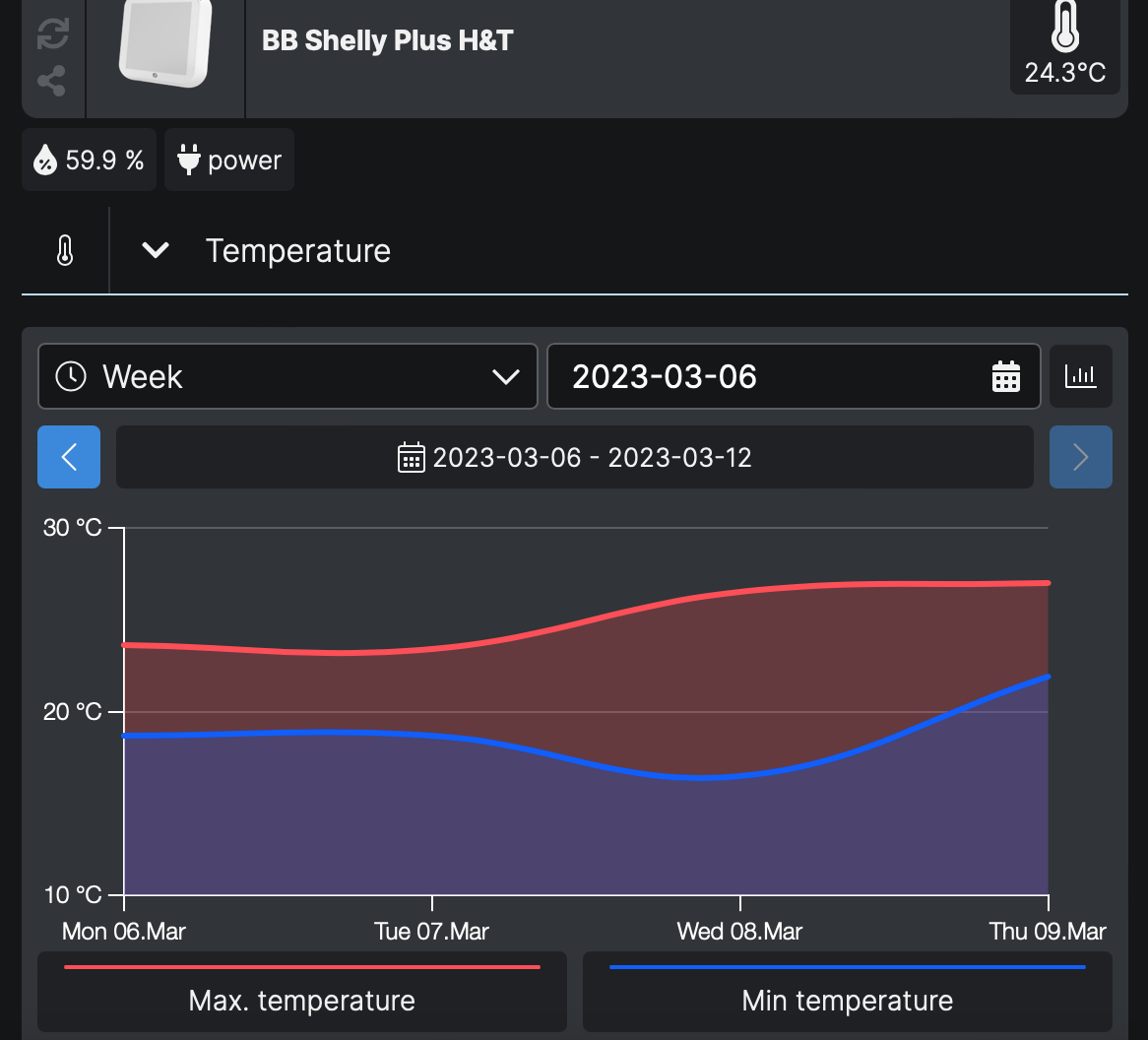This screenshot has height=1040, width=1148.
Task: Click the share icon
Action: click(52, 81)
